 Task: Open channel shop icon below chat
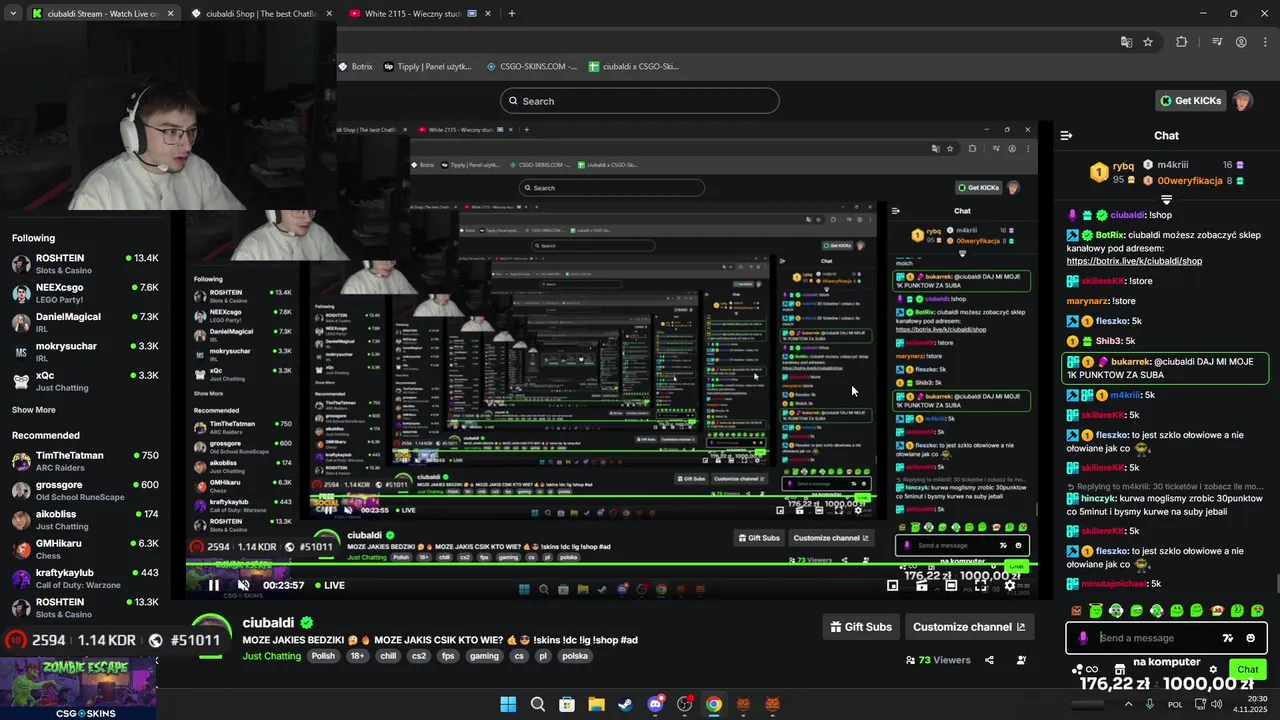1119,669
